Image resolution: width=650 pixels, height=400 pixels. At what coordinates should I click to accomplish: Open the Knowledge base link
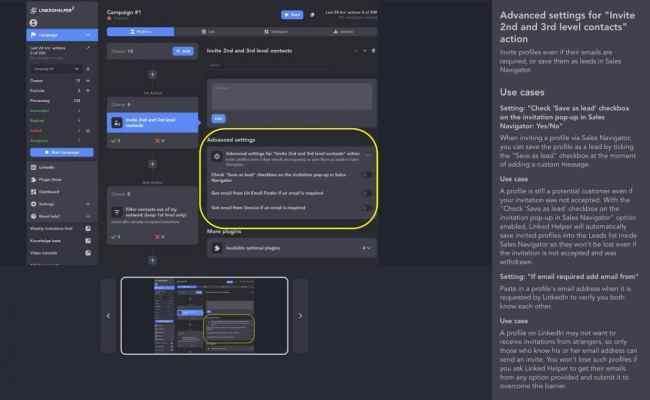(x=45, y=241)
